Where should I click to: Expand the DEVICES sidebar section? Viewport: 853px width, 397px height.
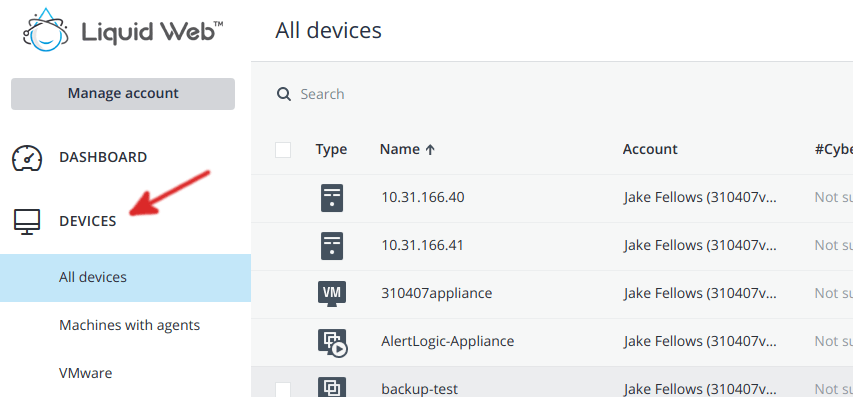click(x=88, y=221)
